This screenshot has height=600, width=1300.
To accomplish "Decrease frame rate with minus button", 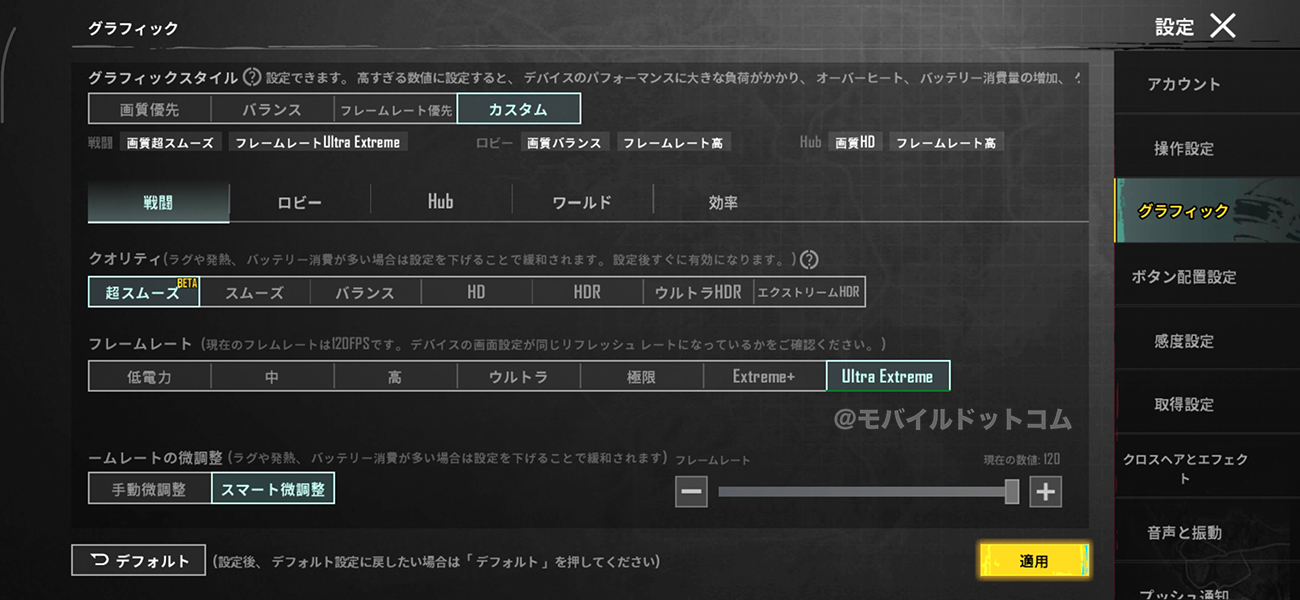I will [x=692, y=491].
